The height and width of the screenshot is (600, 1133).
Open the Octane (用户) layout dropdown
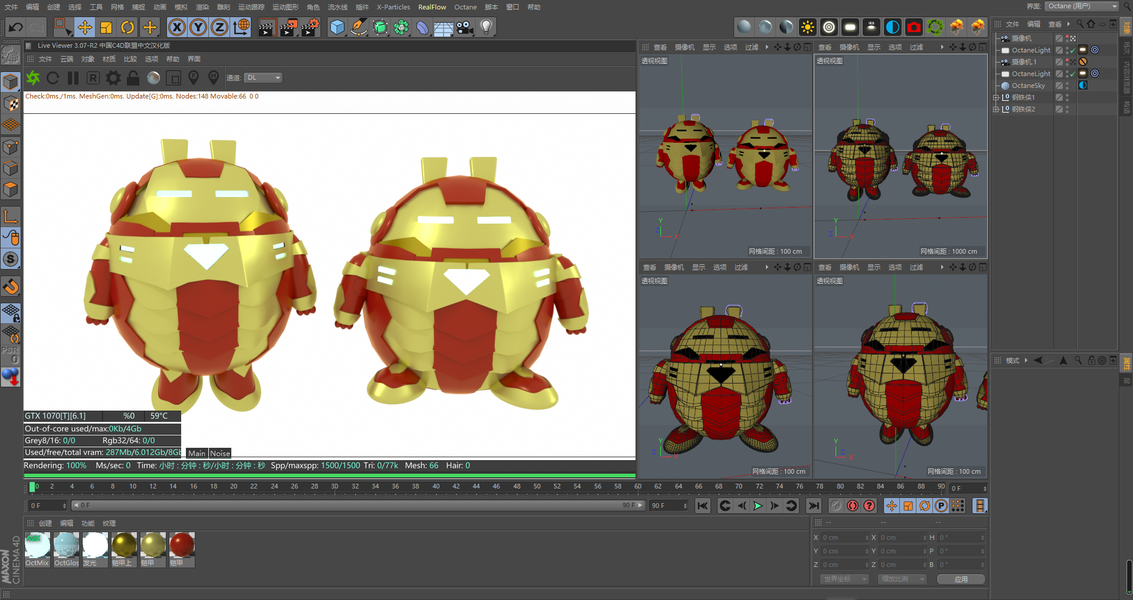click(1081, 7)
